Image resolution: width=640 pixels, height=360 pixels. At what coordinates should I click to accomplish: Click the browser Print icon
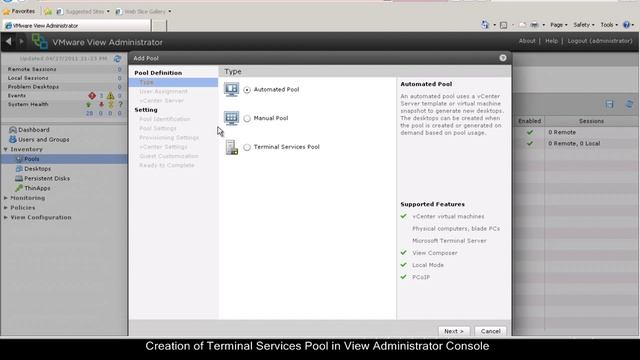pos(534,25)
